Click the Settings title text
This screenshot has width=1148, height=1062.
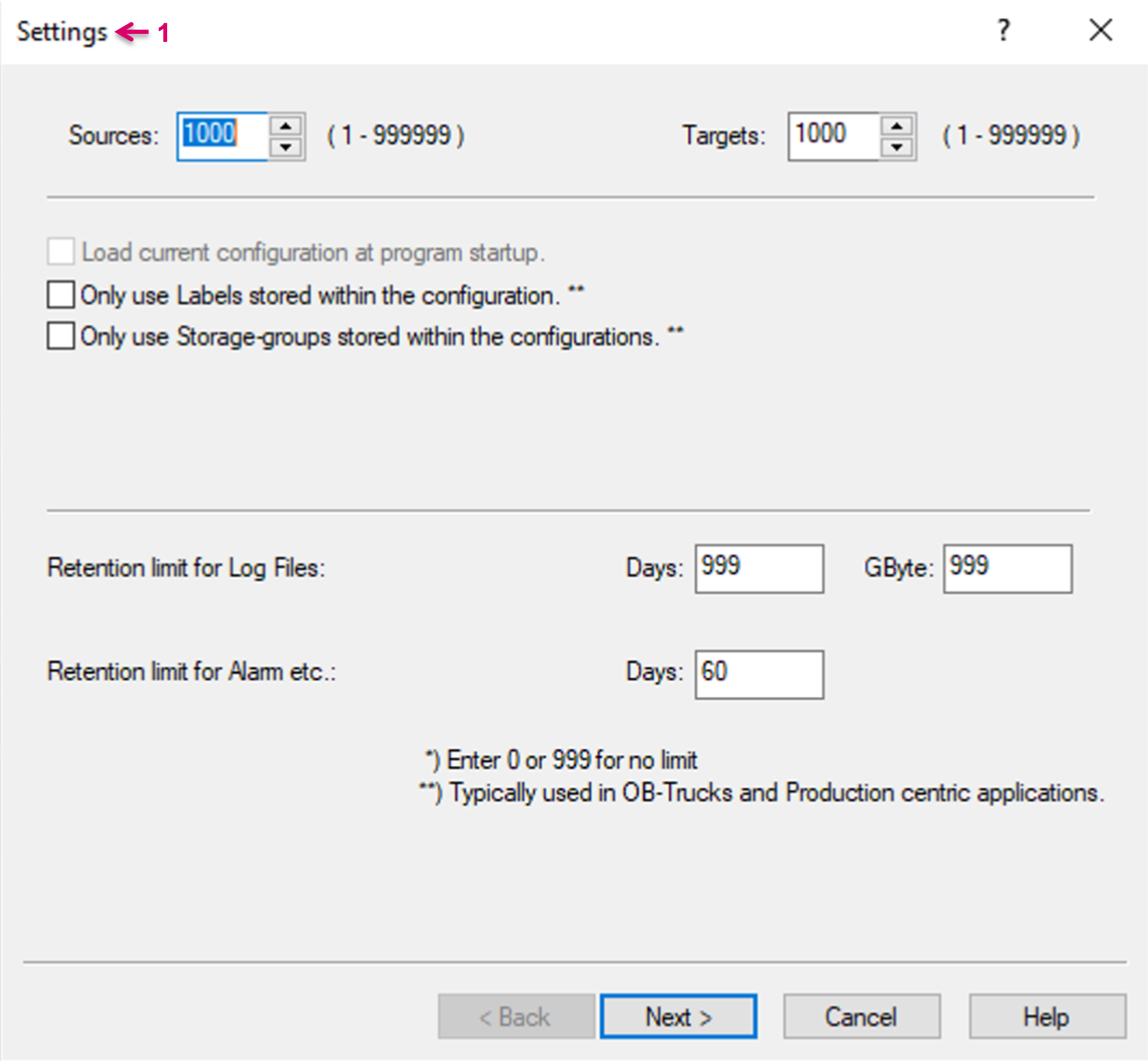(x=62, y=32)
